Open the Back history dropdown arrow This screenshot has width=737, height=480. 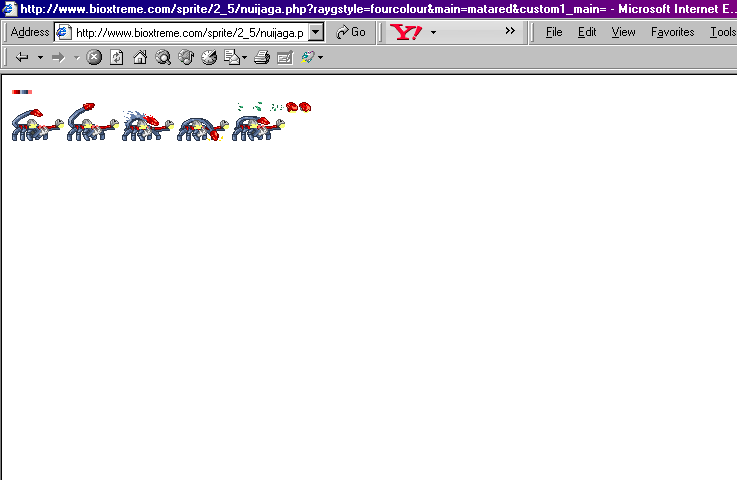[x=40, y=57]
